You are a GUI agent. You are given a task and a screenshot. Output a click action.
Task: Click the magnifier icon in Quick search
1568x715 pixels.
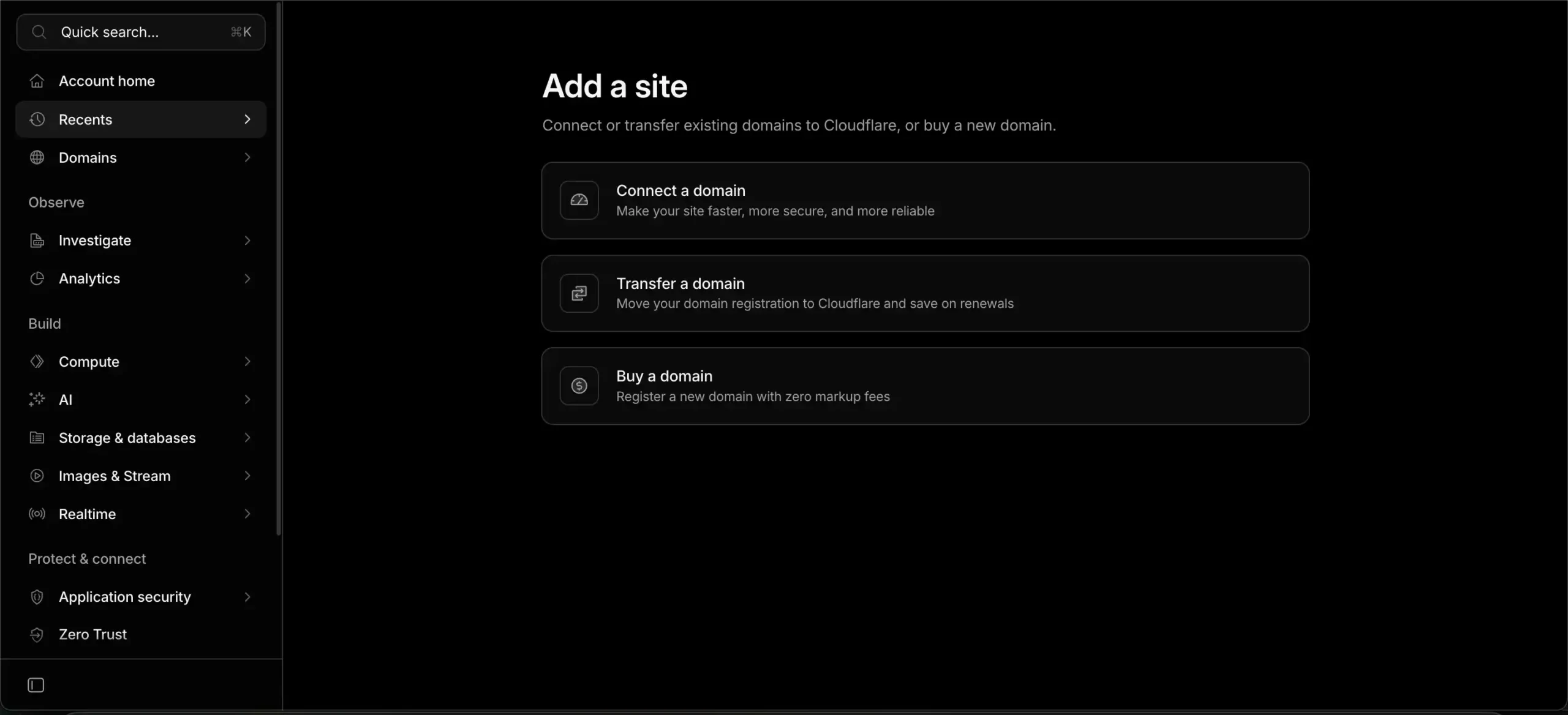[x=39, y=32]
